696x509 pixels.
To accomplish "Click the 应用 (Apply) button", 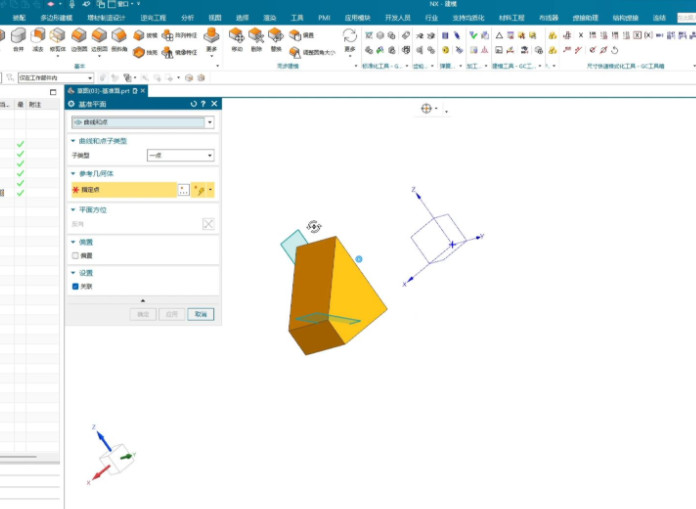I will pos(172,314).
